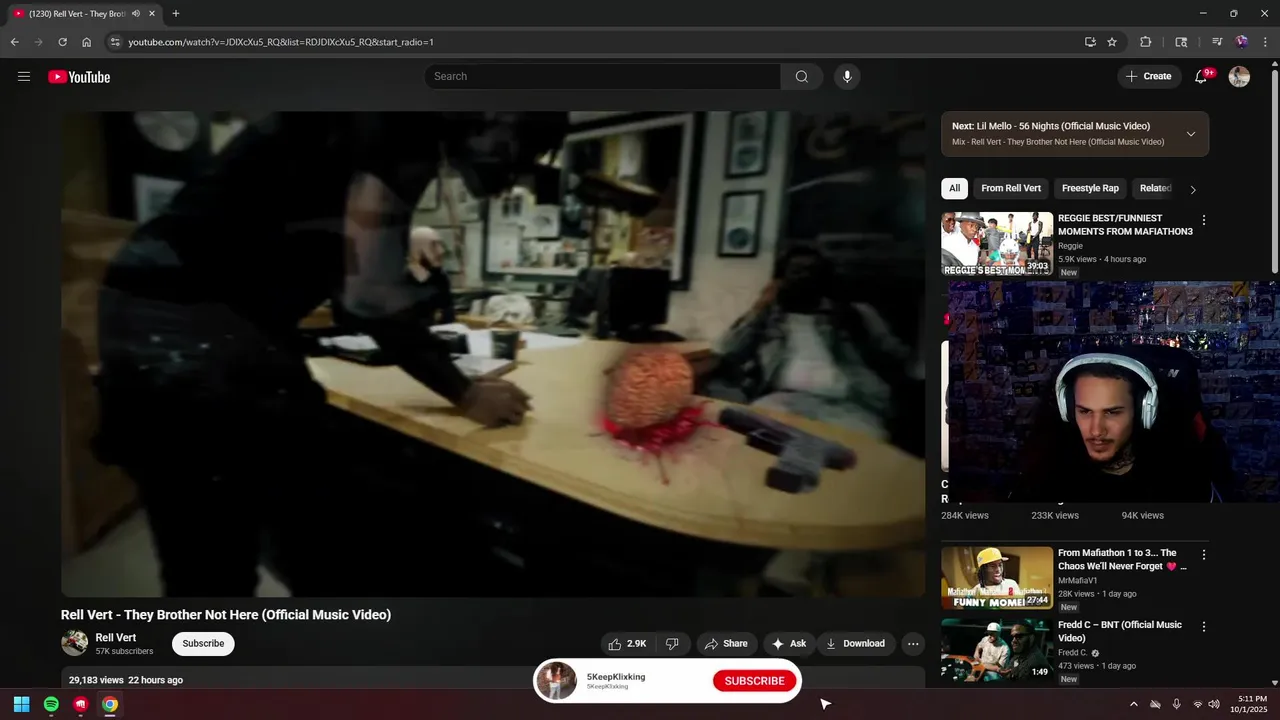Open options for REGGIE BEST/FUNNIEST video
This screenshot has height=720, width=1280.
tap(1204, 220)
